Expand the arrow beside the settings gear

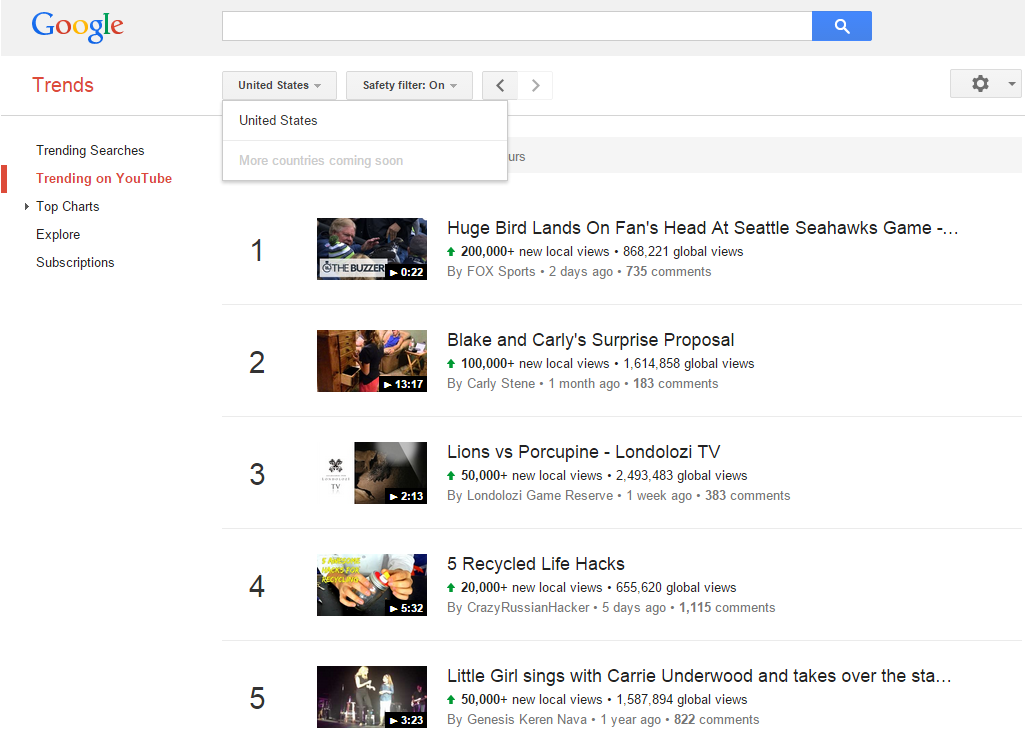[1012, 84]
